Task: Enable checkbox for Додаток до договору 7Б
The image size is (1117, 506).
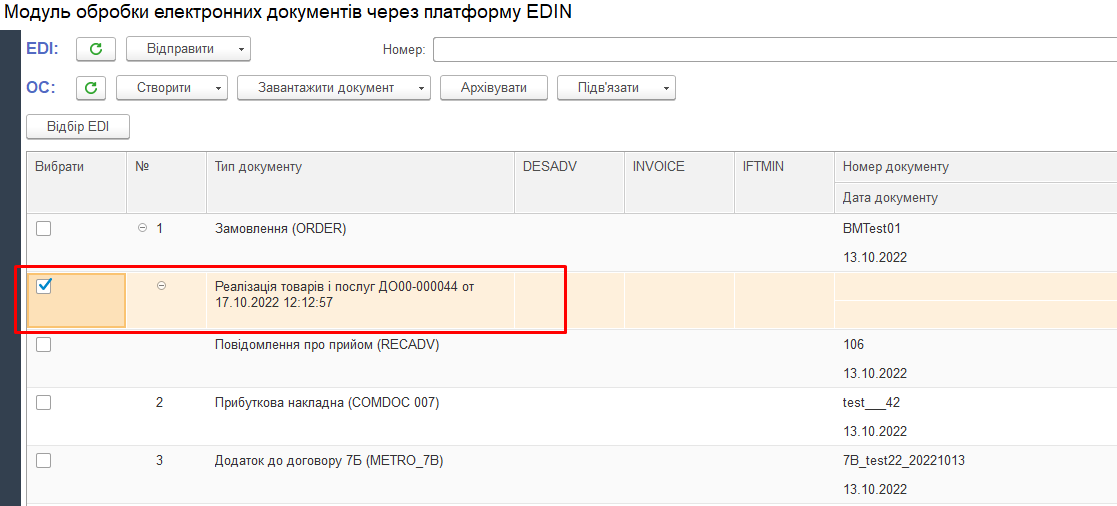Action: tap(43, 461)
